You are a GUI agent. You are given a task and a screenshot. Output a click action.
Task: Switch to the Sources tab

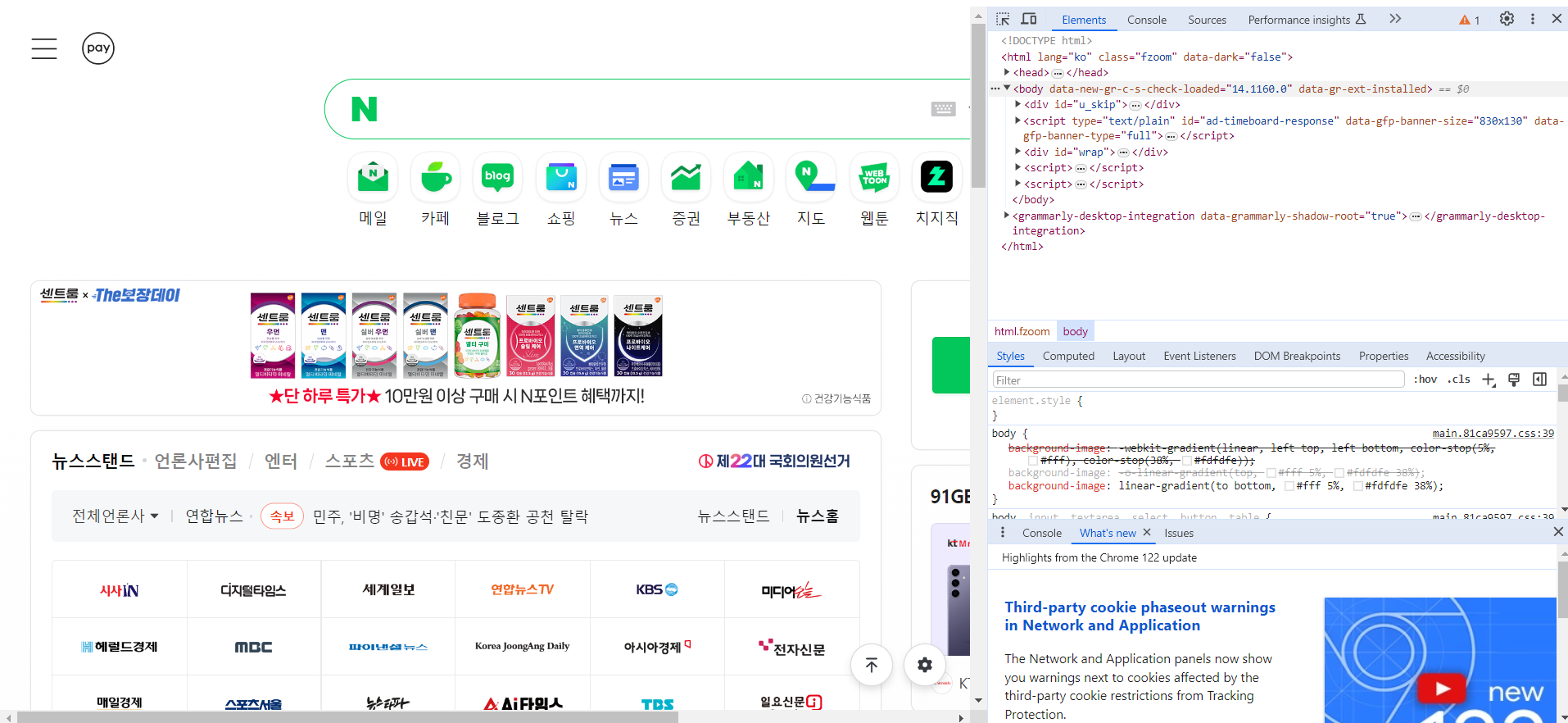1207,20
